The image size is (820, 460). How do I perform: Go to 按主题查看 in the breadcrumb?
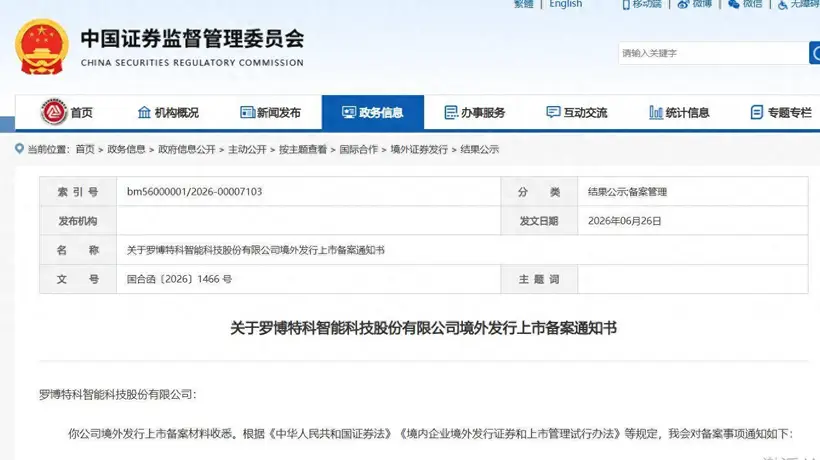303,150
